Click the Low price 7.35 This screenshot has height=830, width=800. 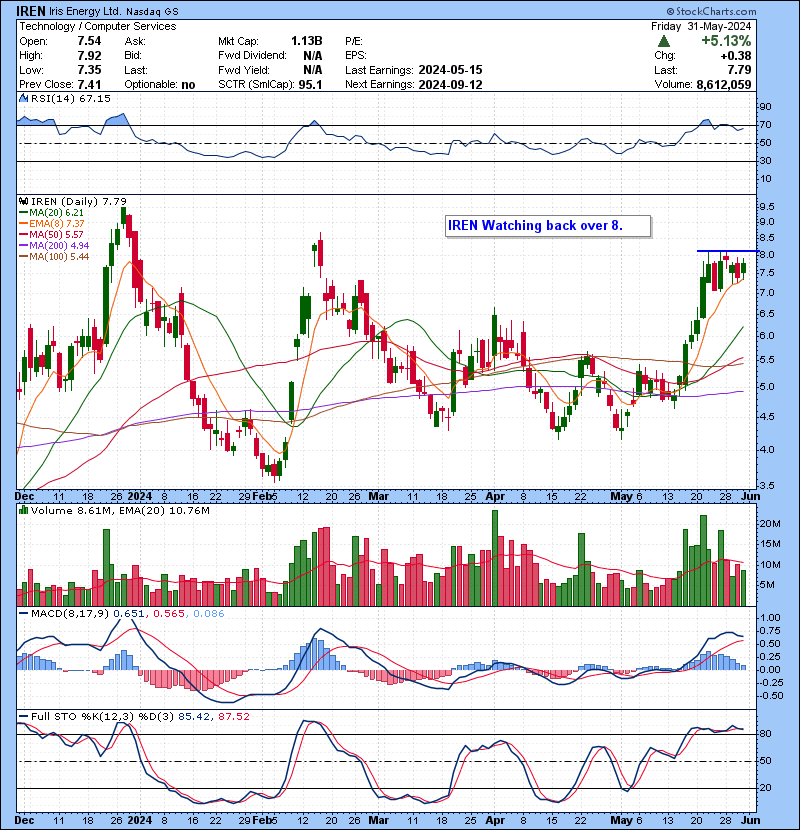coord(89,70)
